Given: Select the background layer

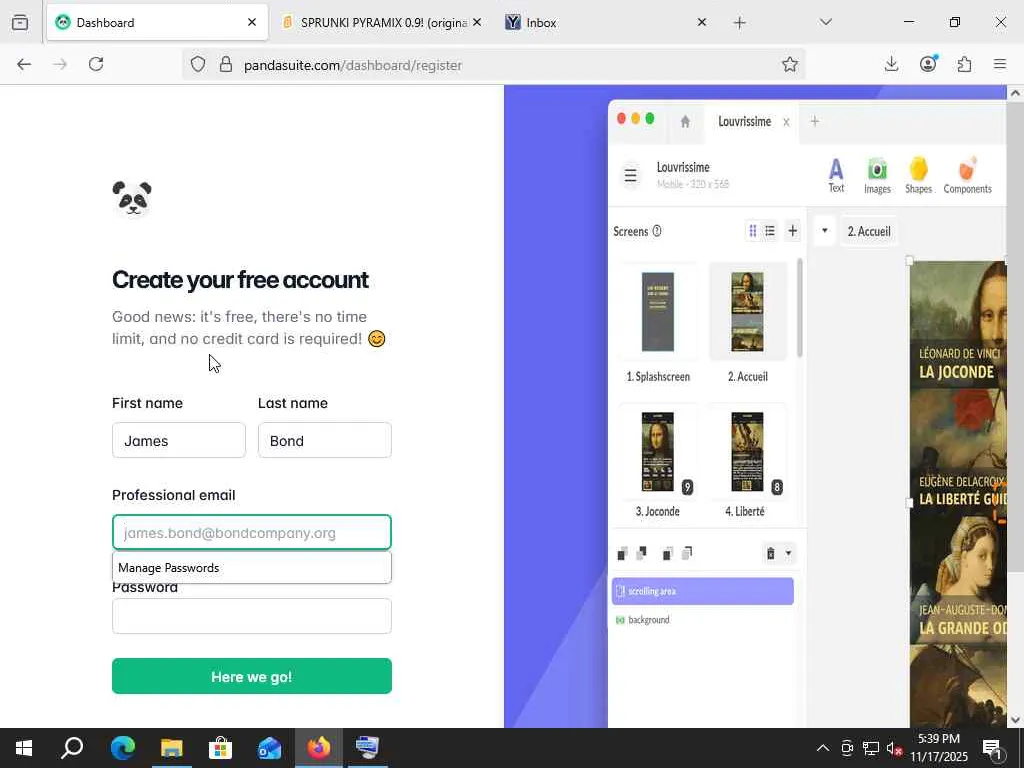Looking at the screenshot, I should [x=703, y=620].
